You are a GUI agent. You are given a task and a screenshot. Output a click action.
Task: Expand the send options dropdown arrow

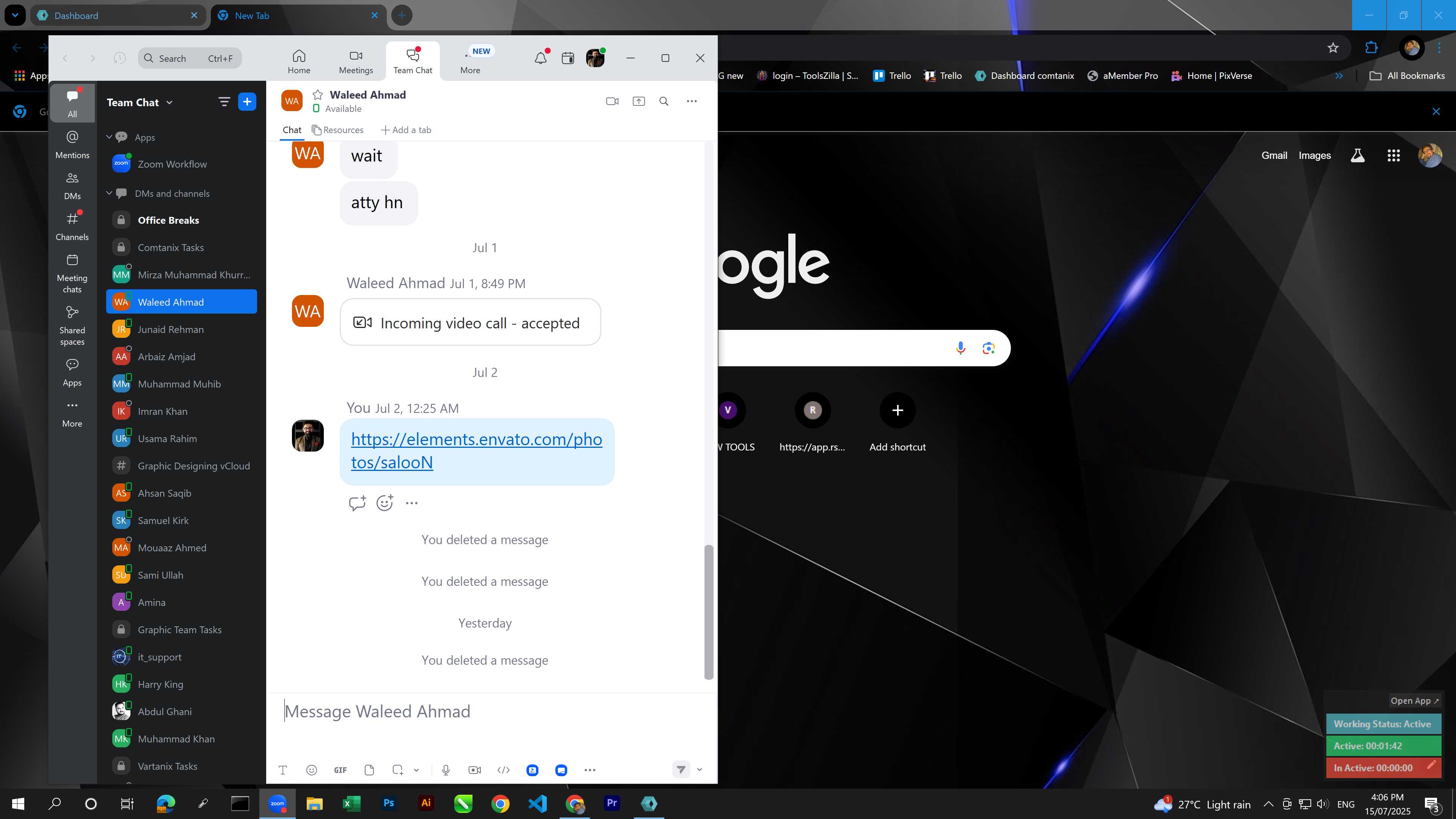(699, 769)
